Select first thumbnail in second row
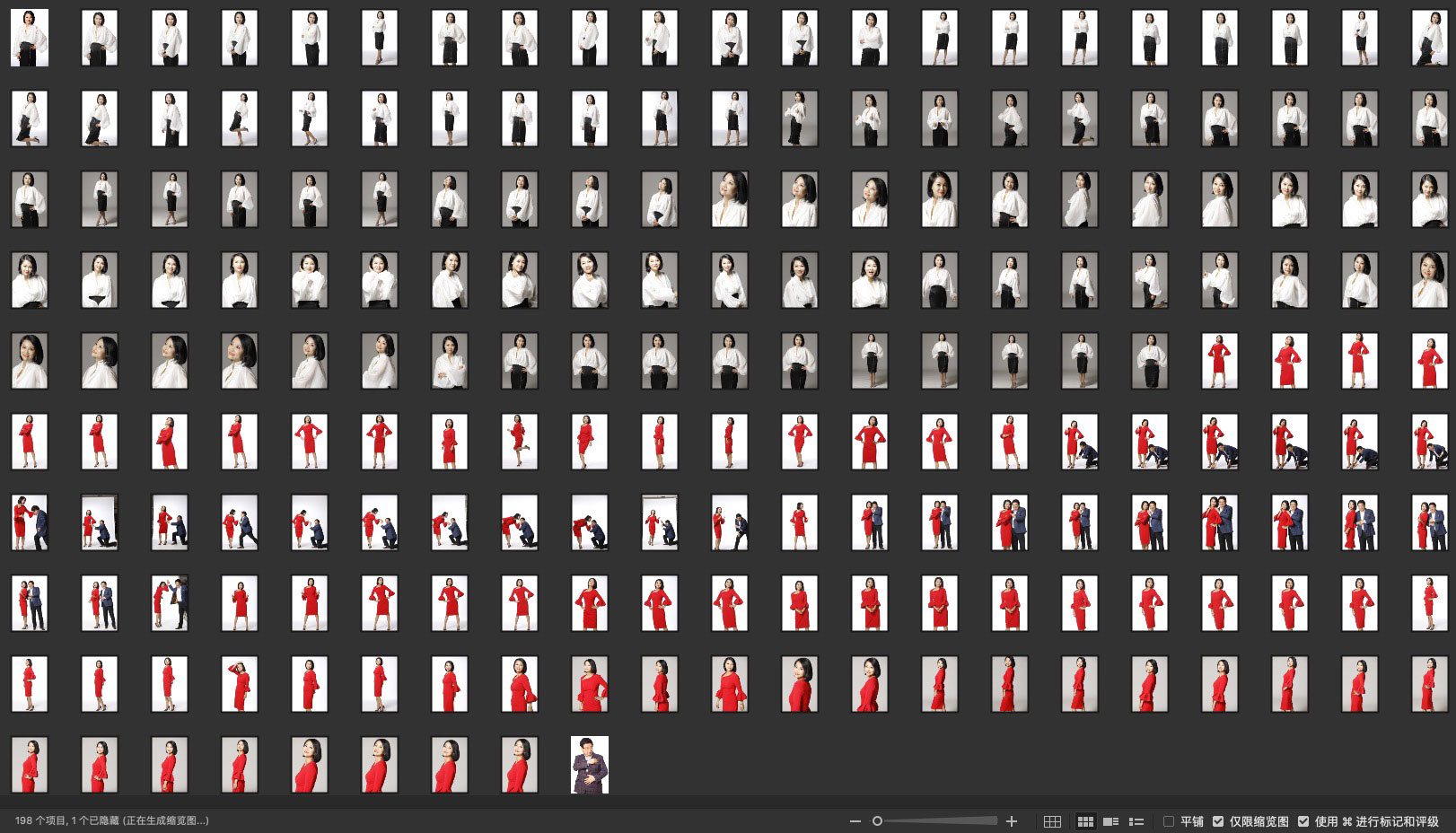This screenshot has height=833, width=1456. [x=30, y=118]
